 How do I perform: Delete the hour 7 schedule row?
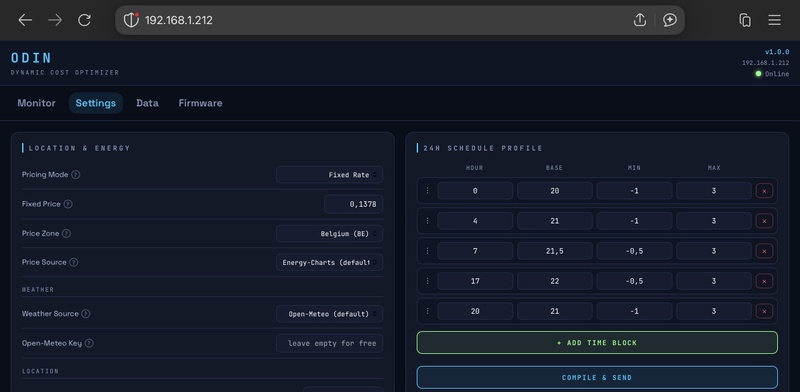[x=764, y=251]
